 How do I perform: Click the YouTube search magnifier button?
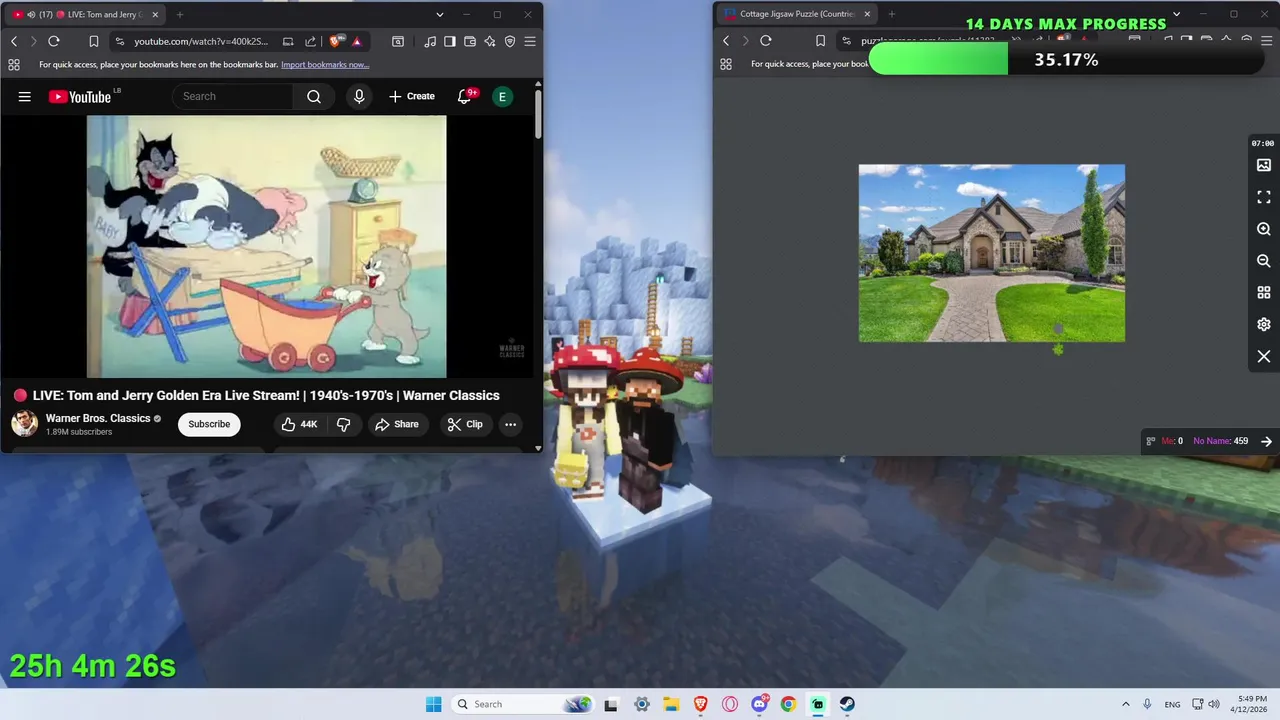tap(314, 96)
